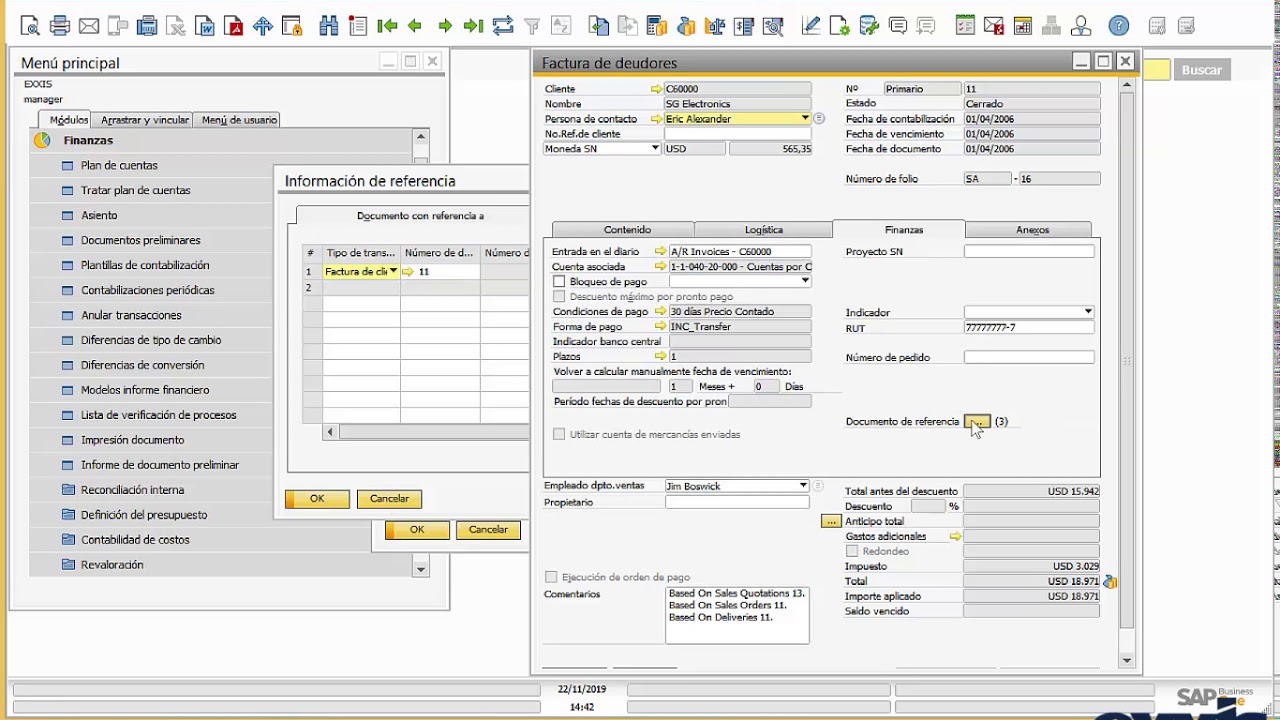Image resolution: width=1280 pixels, height=720 pixels.
Task: Export to Microsoft Word icon
Action: (206, 26)
